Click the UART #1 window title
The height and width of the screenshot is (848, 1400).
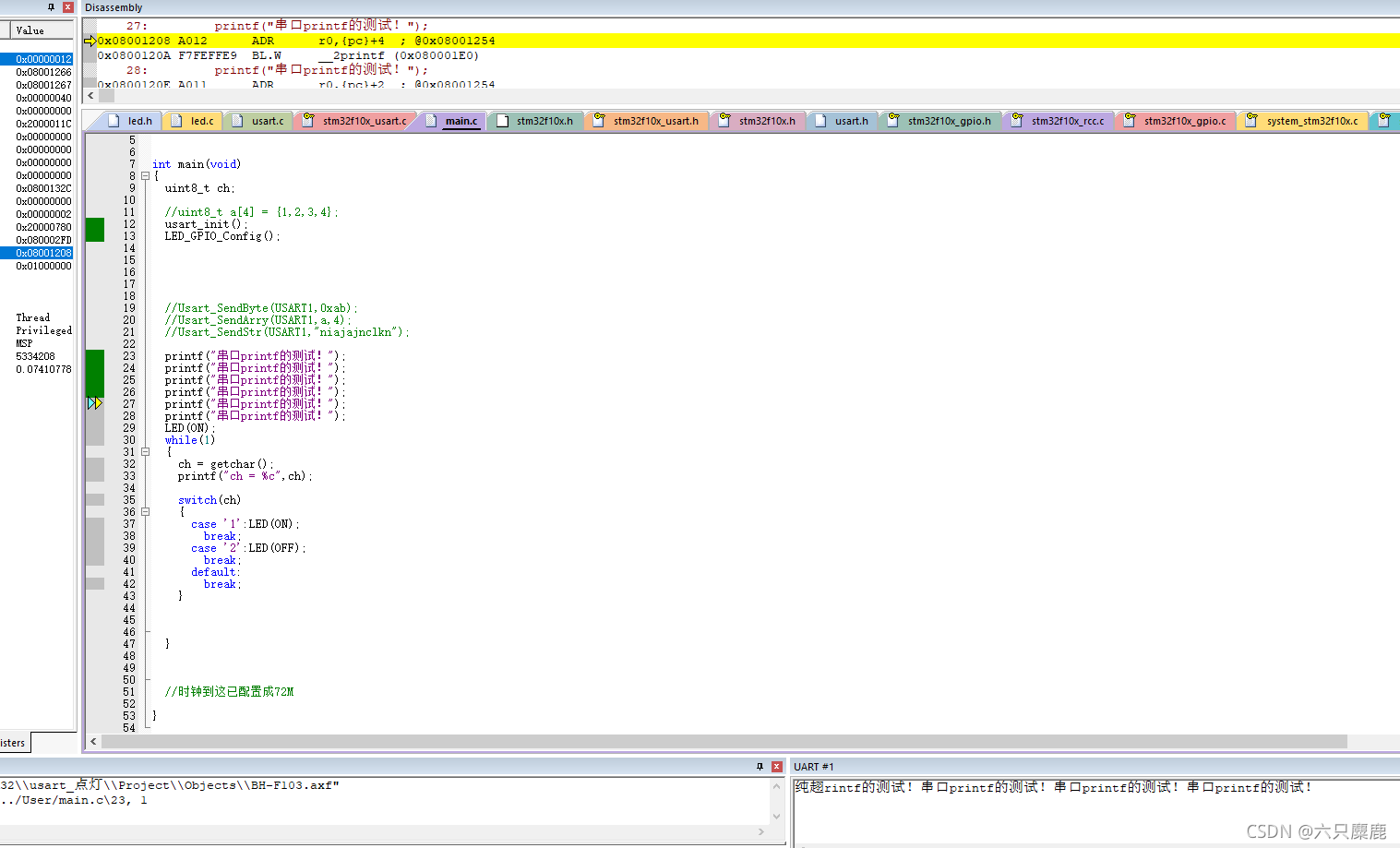813,767
